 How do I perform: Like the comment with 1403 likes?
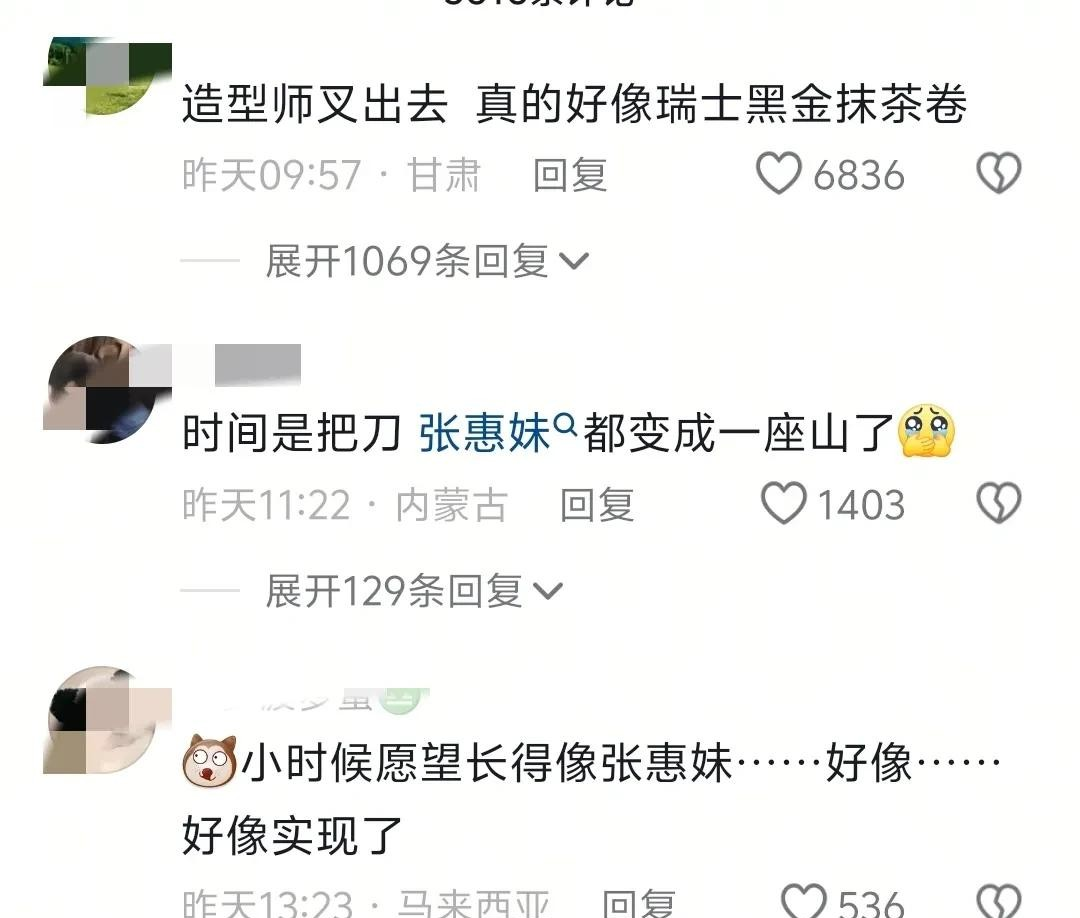pos(783,503)
